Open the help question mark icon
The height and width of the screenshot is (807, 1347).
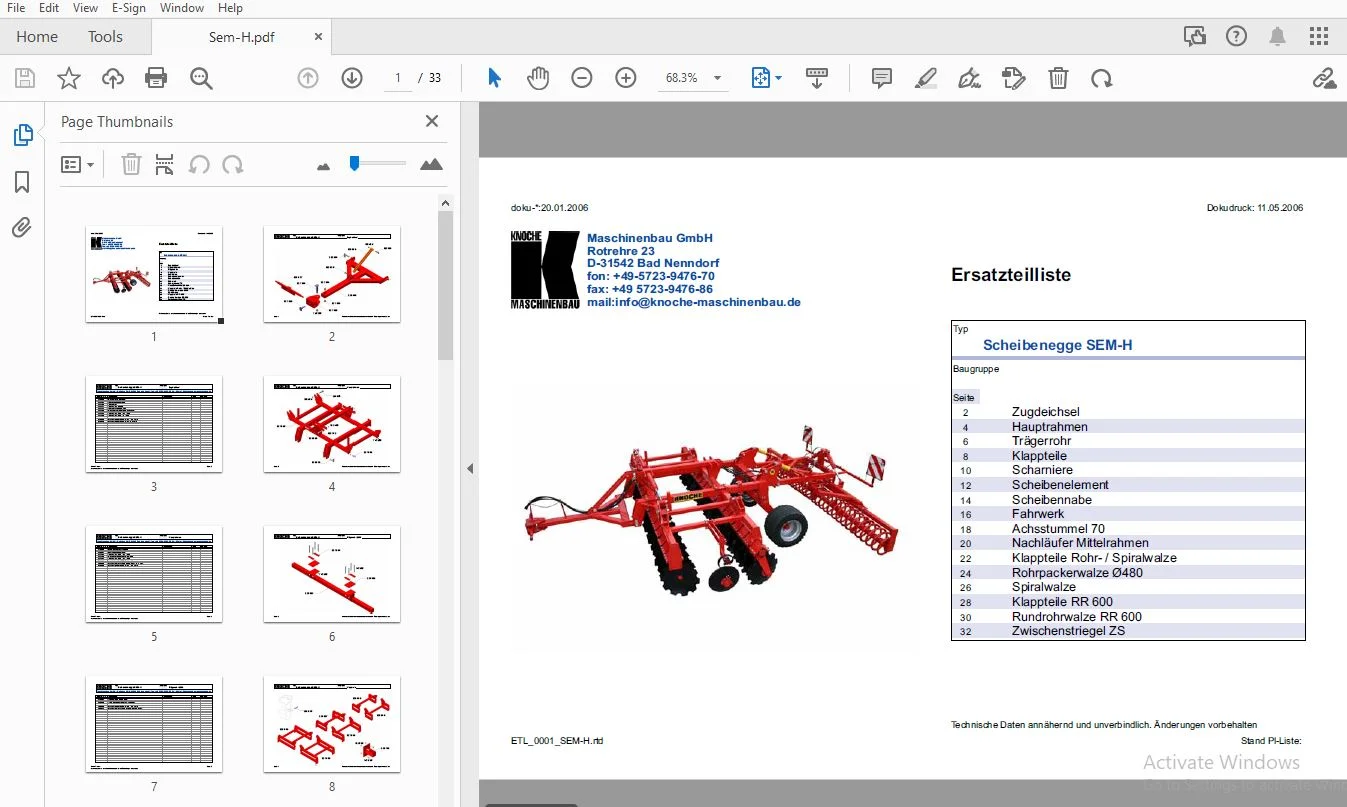click(x=1236, y=37)
